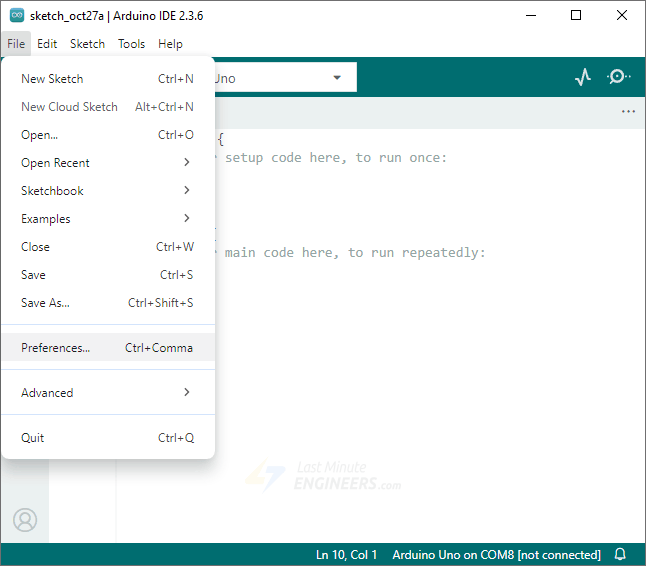Open the Edit menu
This screenshot has width=646, height=566.
click(47, 44)
